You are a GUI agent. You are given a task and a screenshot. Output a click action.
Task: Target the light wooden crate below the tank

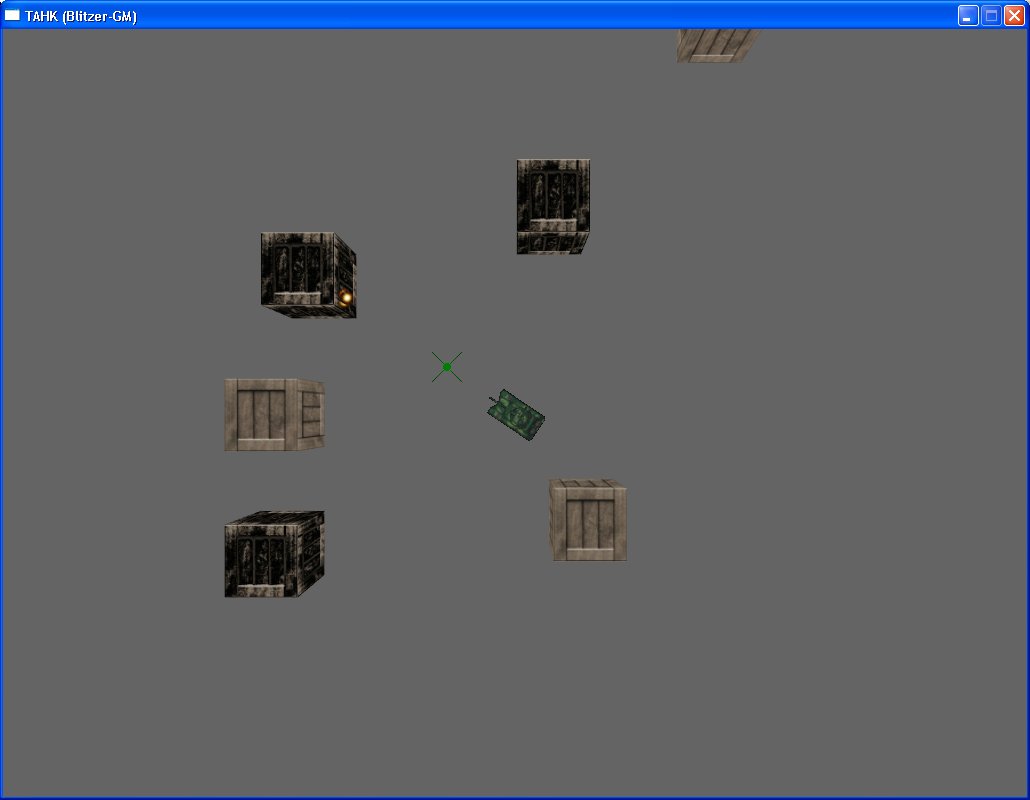[x=588, y=520]
